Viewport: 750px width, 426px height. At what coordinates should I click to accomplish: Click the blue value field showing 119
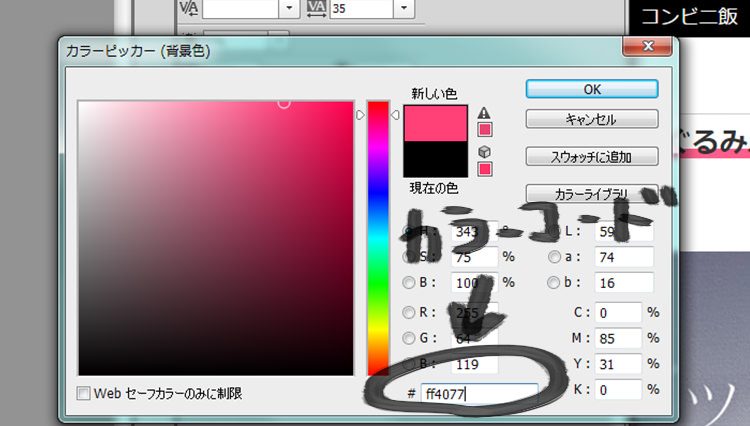pyautogui.click(x=474, y=364)
